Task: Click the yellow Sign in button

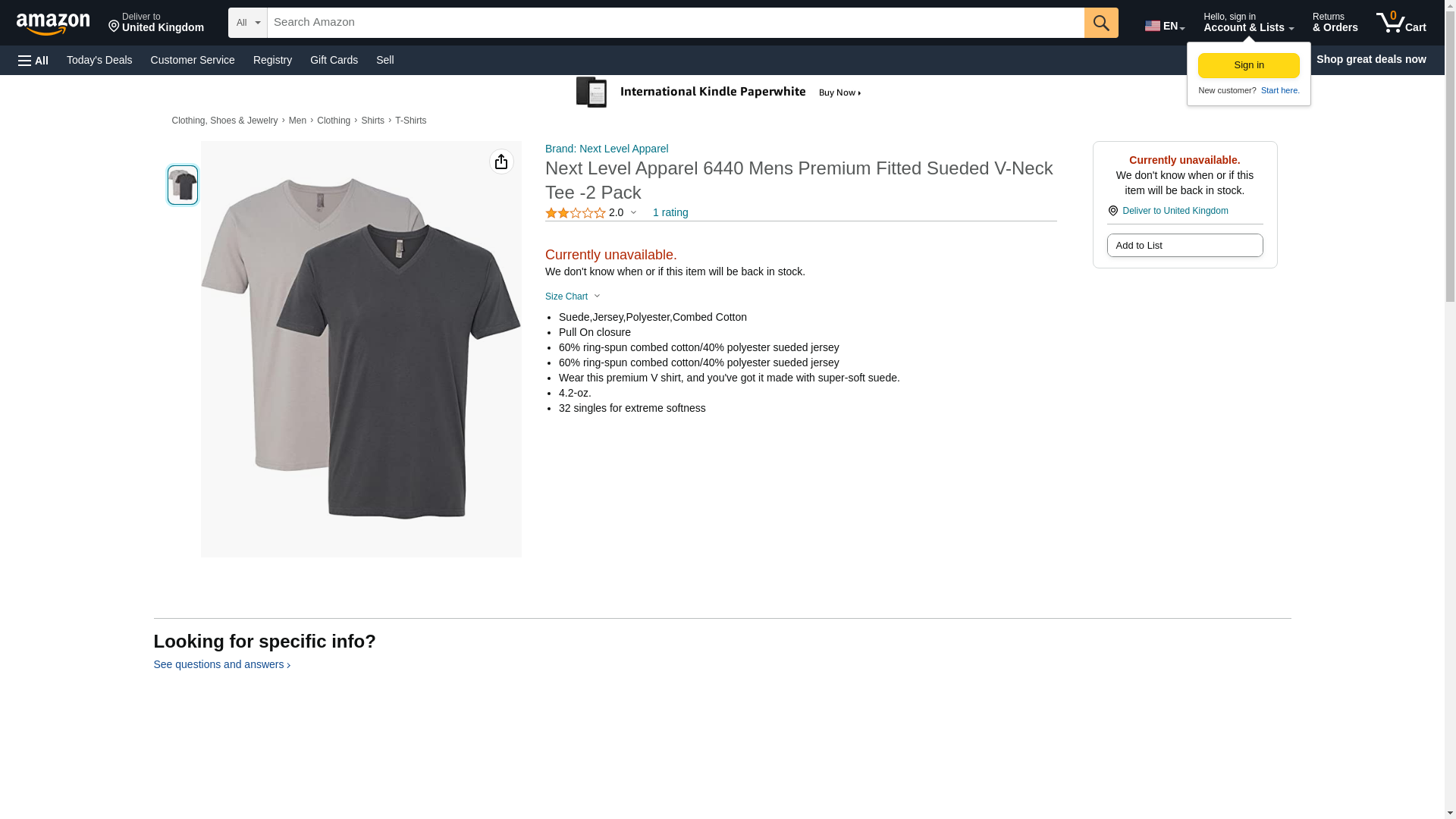Action: 1248,65
